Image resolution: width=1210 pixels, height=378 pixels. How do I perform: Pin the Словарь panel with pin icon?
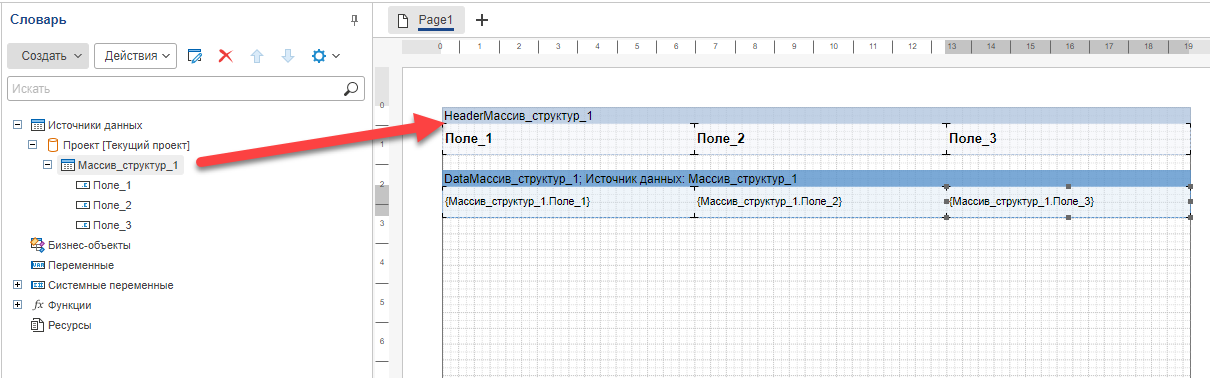(354, 20)
